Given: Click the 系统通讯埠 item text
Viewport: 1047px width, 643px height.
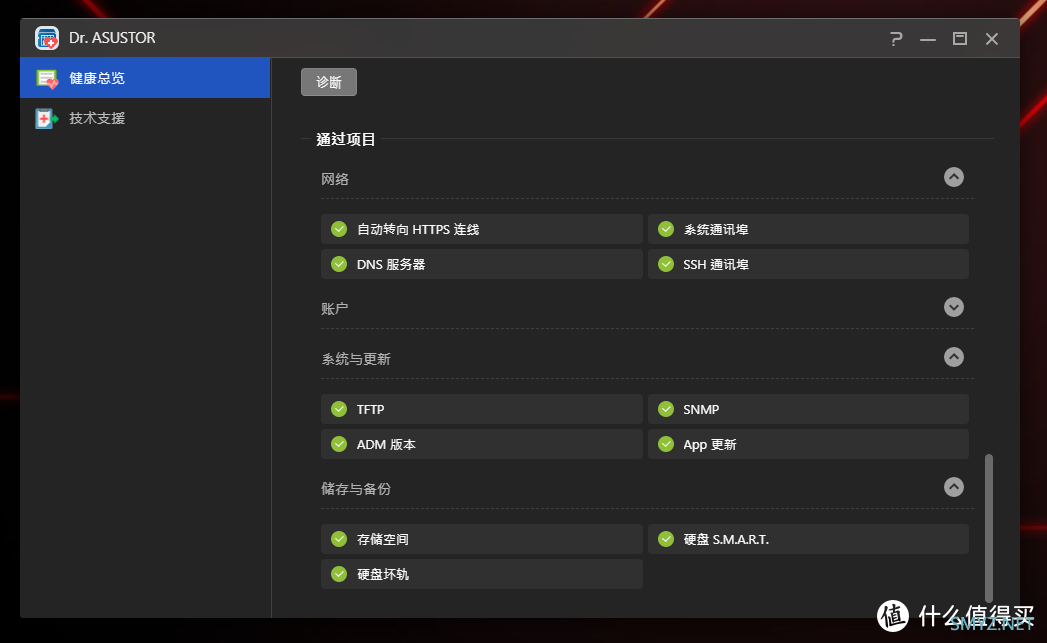Looking at the screenshot, I should 716,230.
